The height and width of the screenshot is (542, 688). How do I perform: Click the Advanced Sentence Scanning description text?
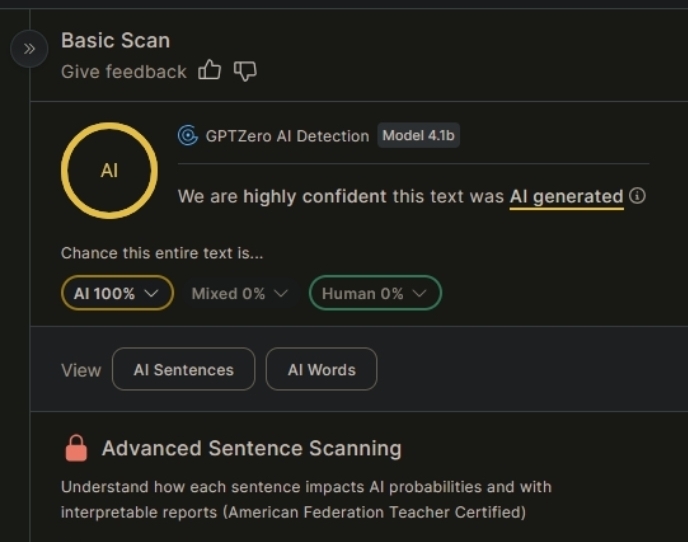click(305, 499)
